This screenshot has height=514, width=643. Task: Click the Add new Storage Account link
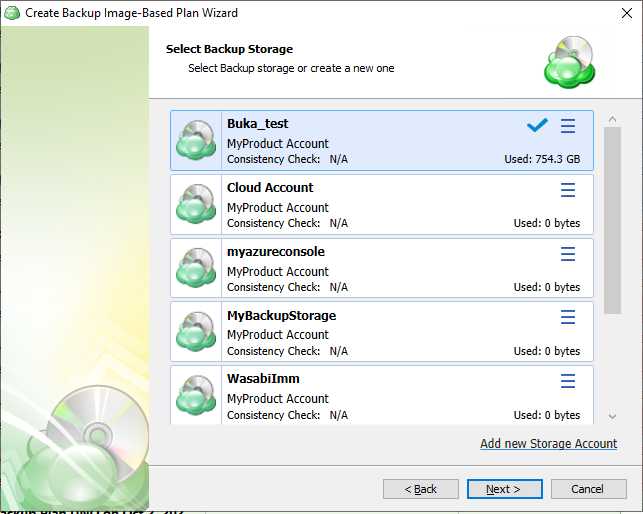point(548,444)
